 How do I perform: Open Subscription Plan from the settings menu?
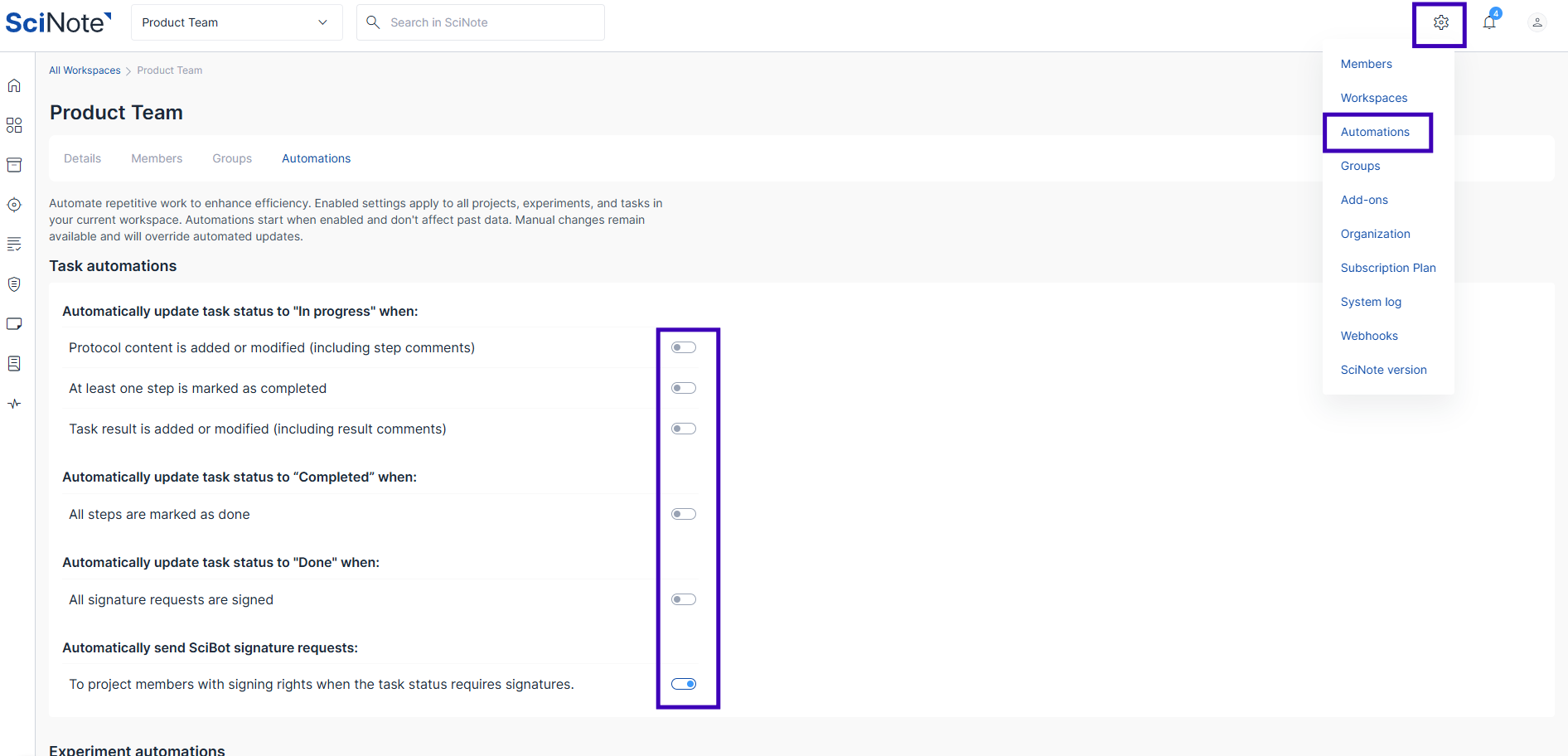(1388, 268)
